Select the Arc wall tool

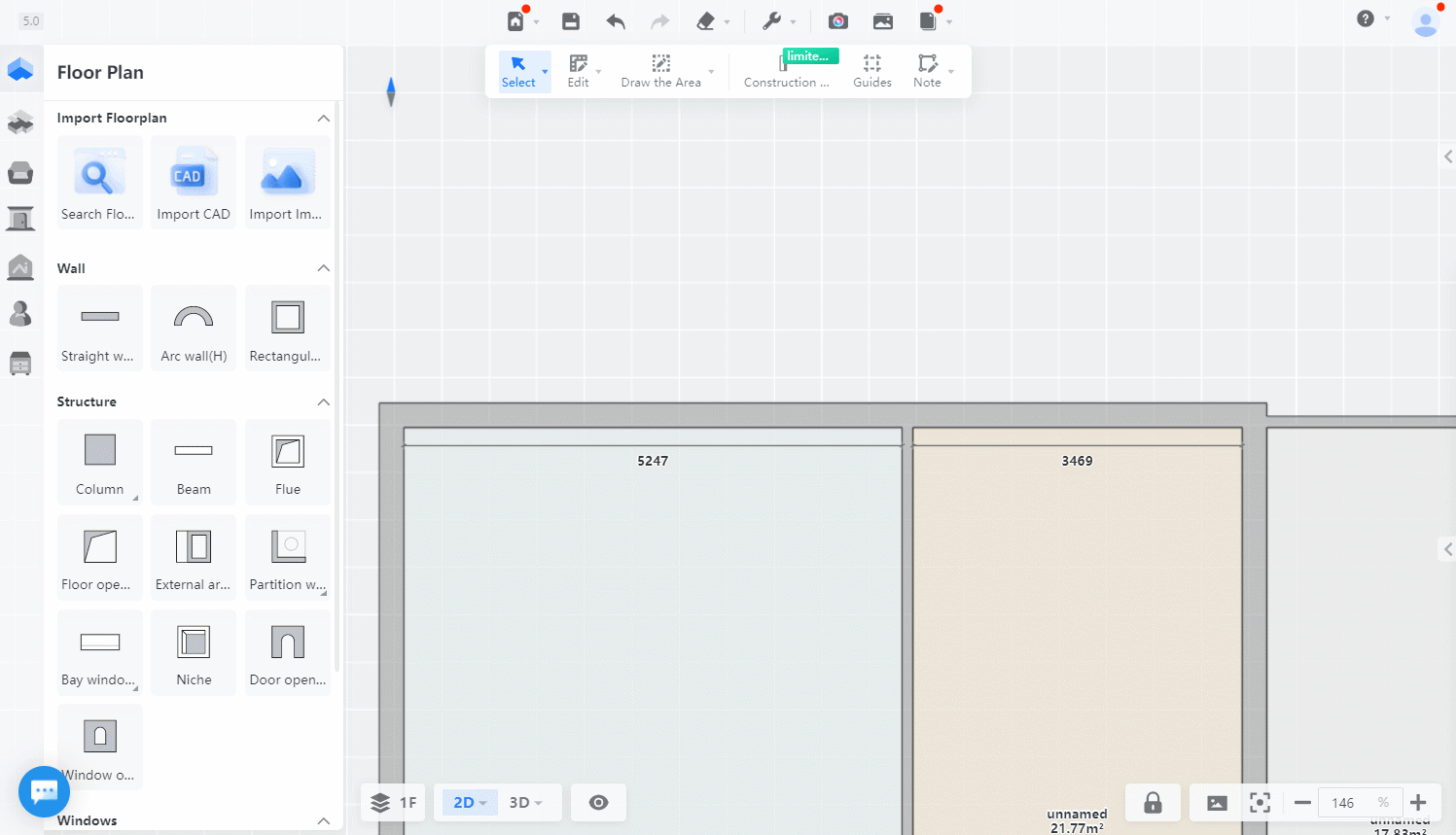(194, 329)
